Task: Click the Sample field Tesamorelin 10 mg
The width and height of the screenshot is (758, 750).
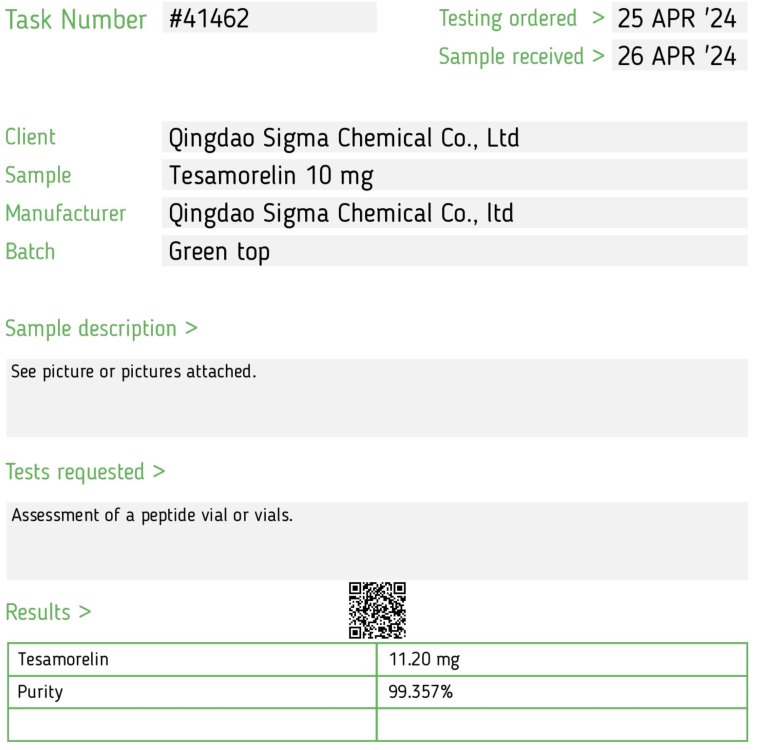Action: pyautogui.click(x=454, y=175)
